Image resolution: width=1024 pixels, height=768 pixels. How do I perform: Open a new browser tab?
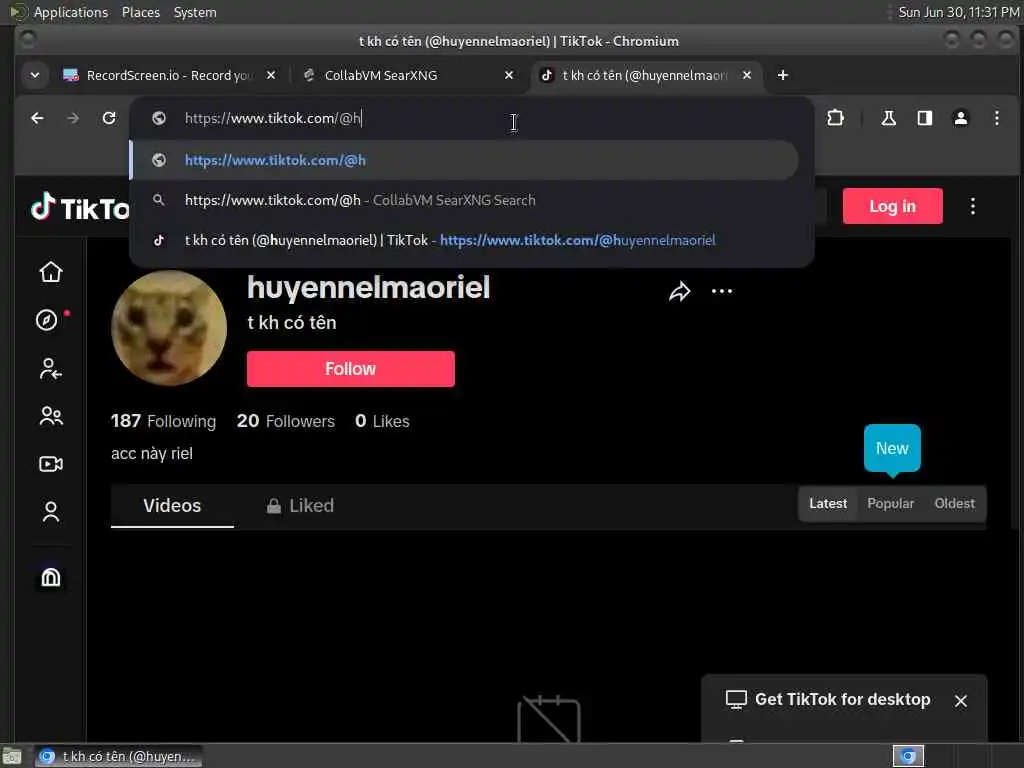pyautogui.click(x=782, y=75)
